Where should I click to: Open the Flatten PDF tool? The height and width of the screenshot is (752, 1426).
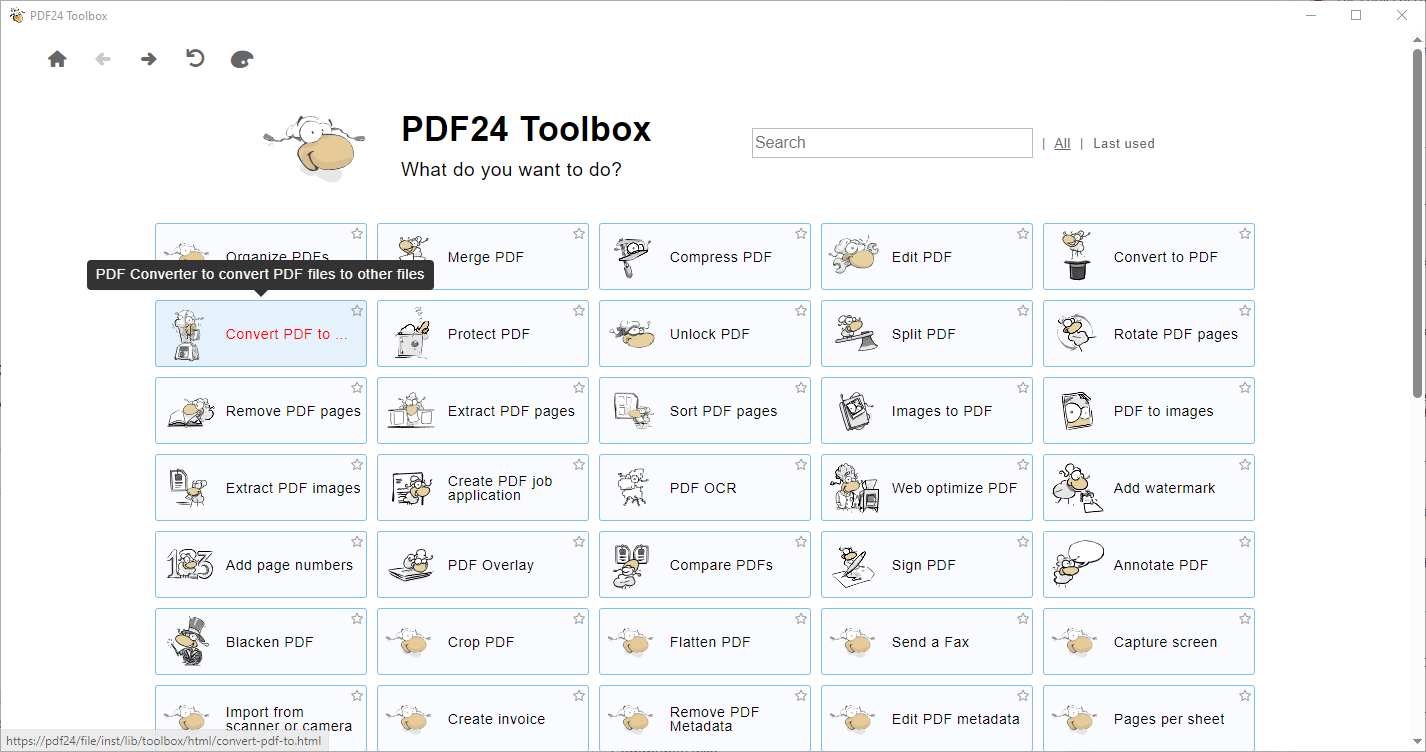point(705,642)
